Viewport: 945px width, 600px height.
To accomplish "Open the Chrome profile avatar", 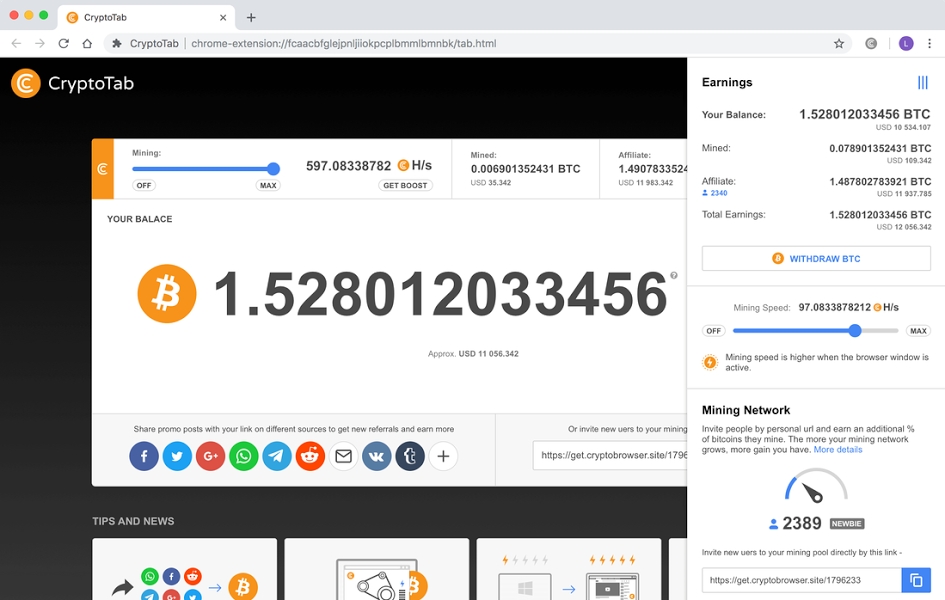I will coord(906,43).
